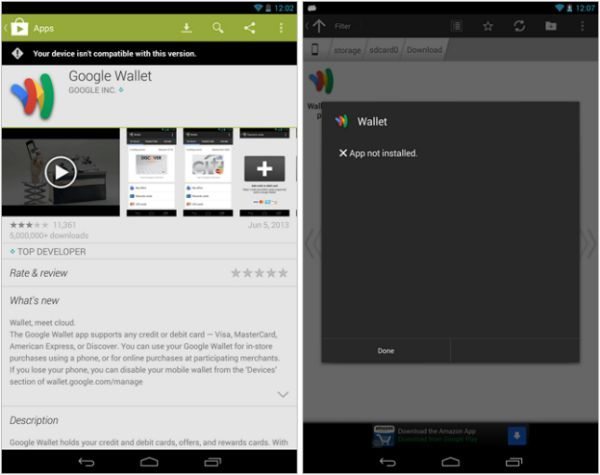Tap Play Store bag icon labeled Apps

click(x=20, y=28)
